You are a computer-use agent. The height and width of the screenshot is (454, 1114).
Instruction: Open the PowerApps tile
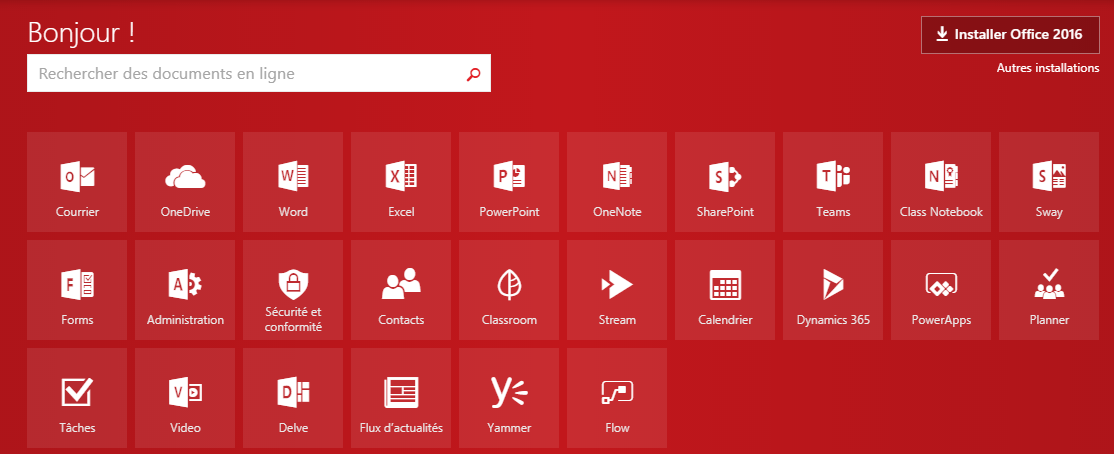[x=941, y=290]
